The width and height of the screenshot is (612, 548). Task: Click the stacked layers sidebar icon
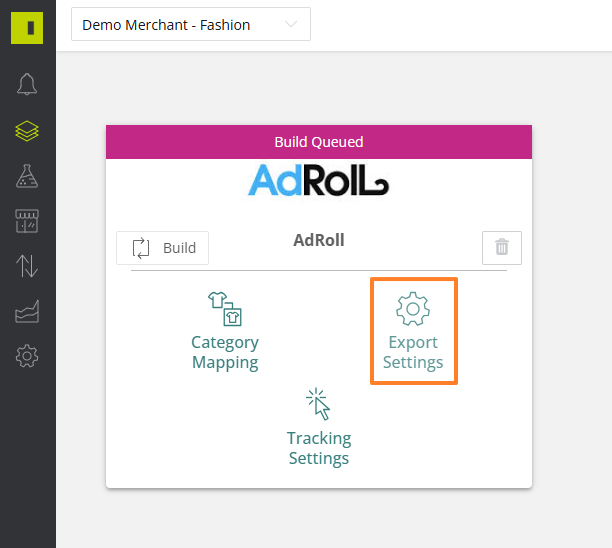click(x=27, y=131)
